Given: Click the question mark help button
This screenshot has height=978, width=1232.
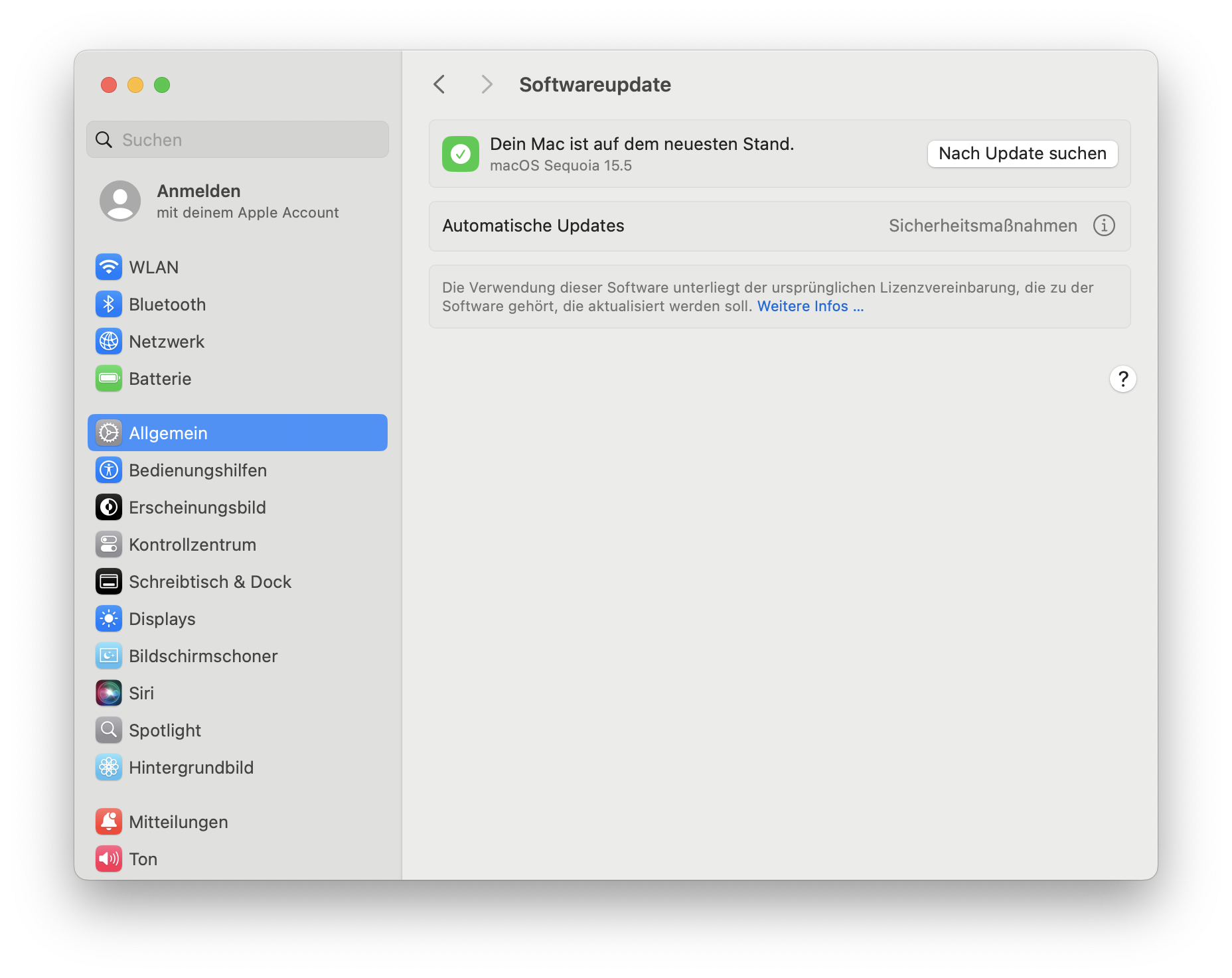Looking at the screenshot, I should click(1122, 379).
